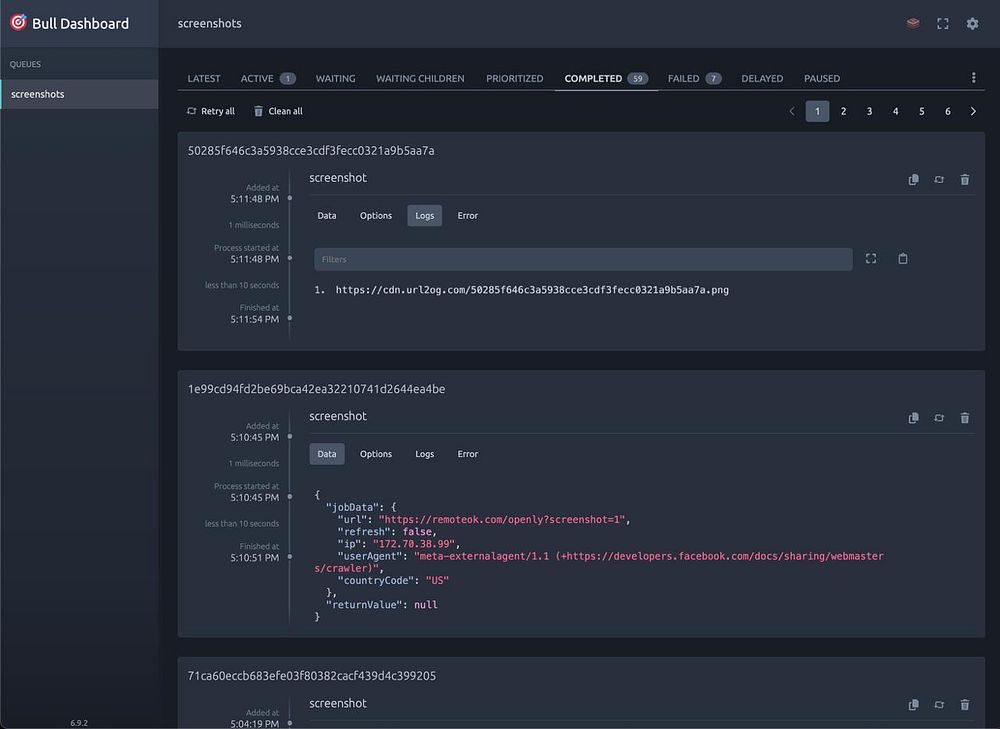
Task: Toggle fullscreen mode icon in header
Action: 942,23
